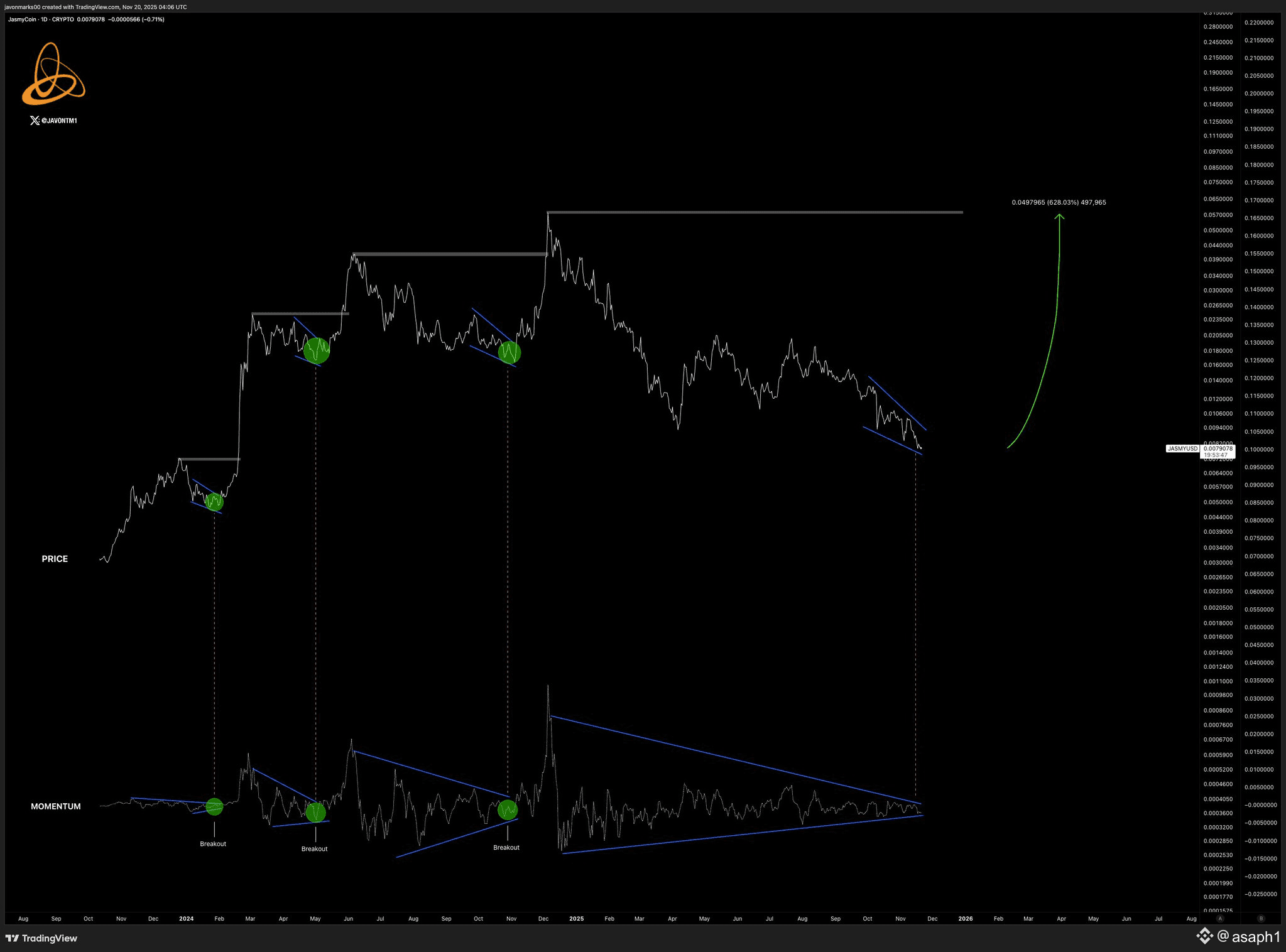Viewport: 1286px width, 952px height.
Task: Click the green circle on November 2024 price
Action: pos(509,352)
